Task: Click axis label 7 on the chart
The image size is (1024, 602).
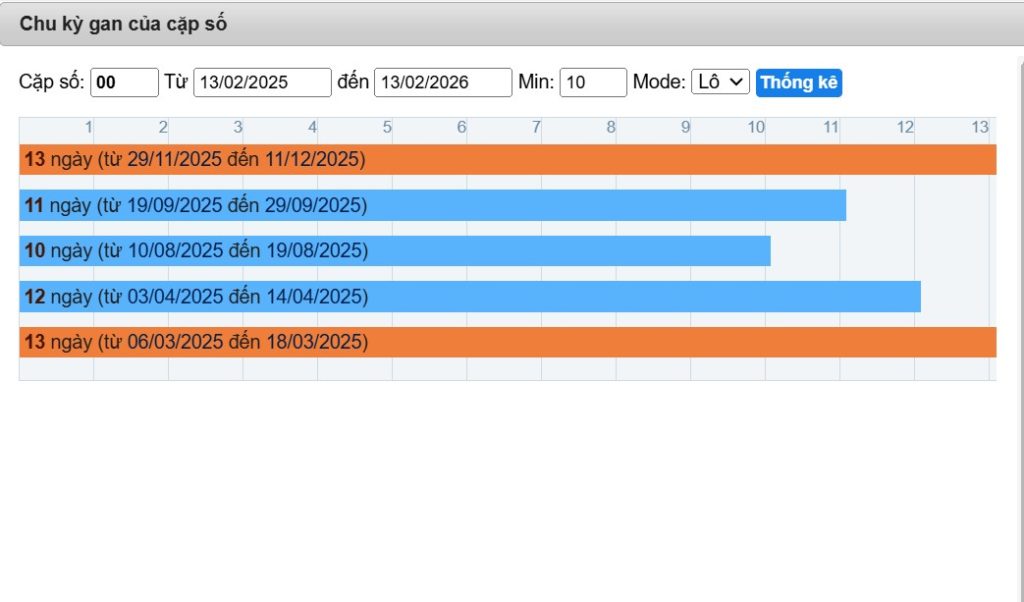Action: (x=536, y=127)
